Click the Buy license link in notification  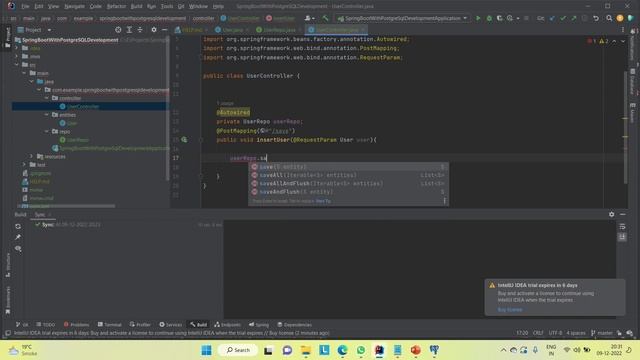point(510,309)
